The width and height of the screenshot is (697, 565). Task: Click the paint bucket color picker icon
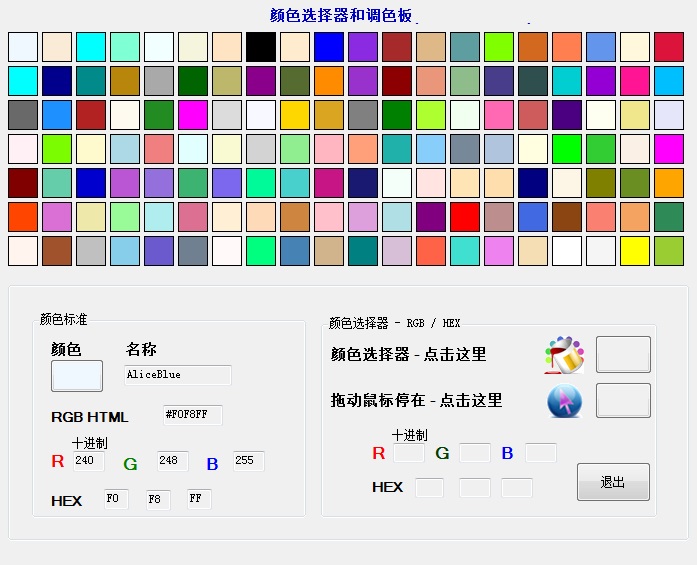point(564,355)
